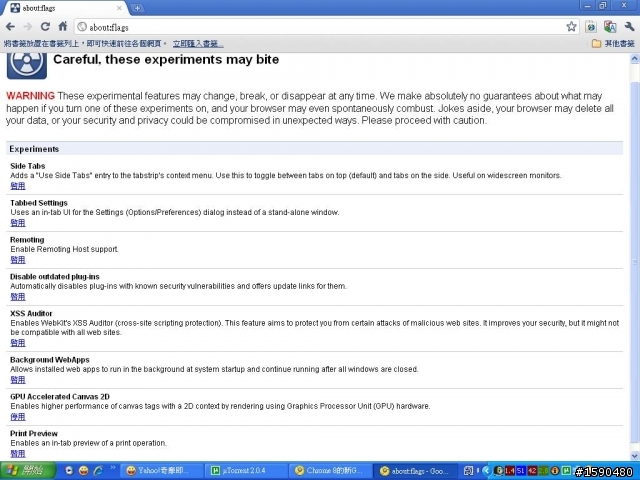Enable the Remoting experiment
The height and width of the screenshot is (480, 640).
click(x=18, y=260)
